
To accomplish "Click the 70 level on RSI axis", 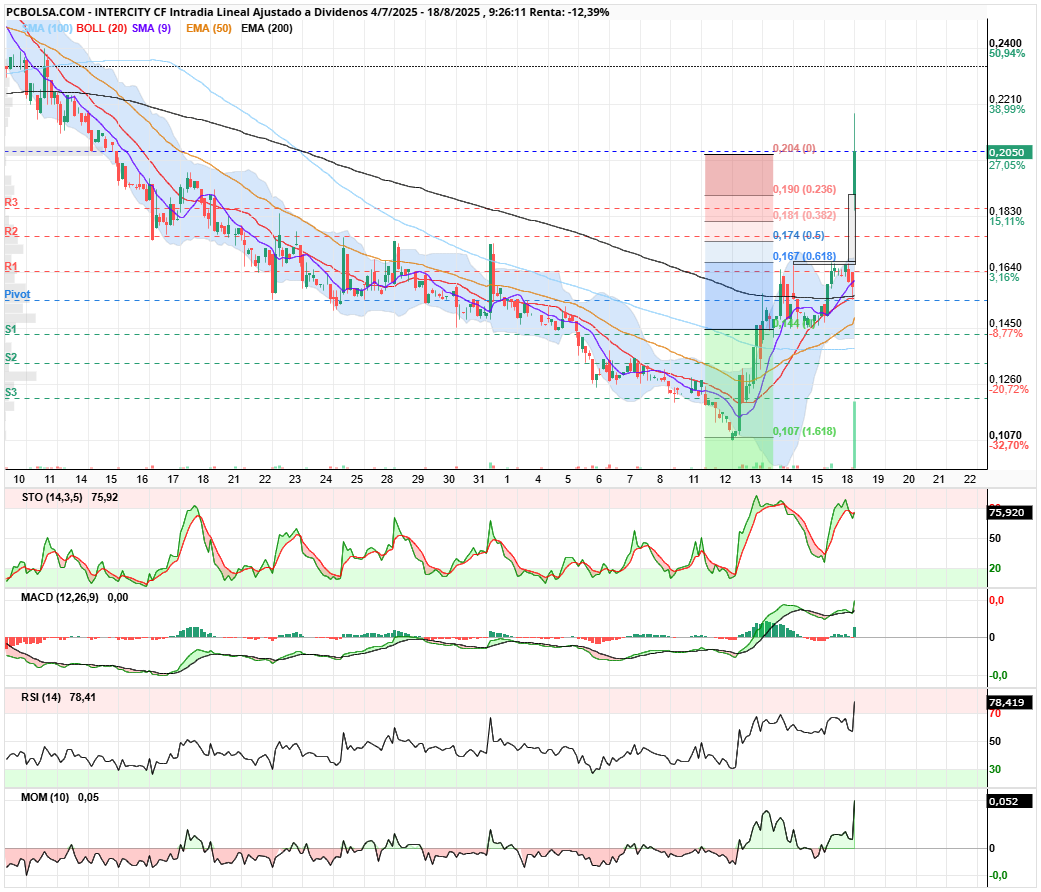I will [995, 714].
